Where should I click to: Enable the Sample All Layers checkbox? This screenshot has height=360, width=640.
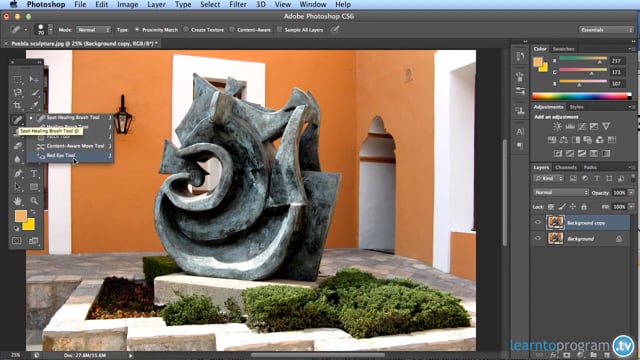[279, 29]
